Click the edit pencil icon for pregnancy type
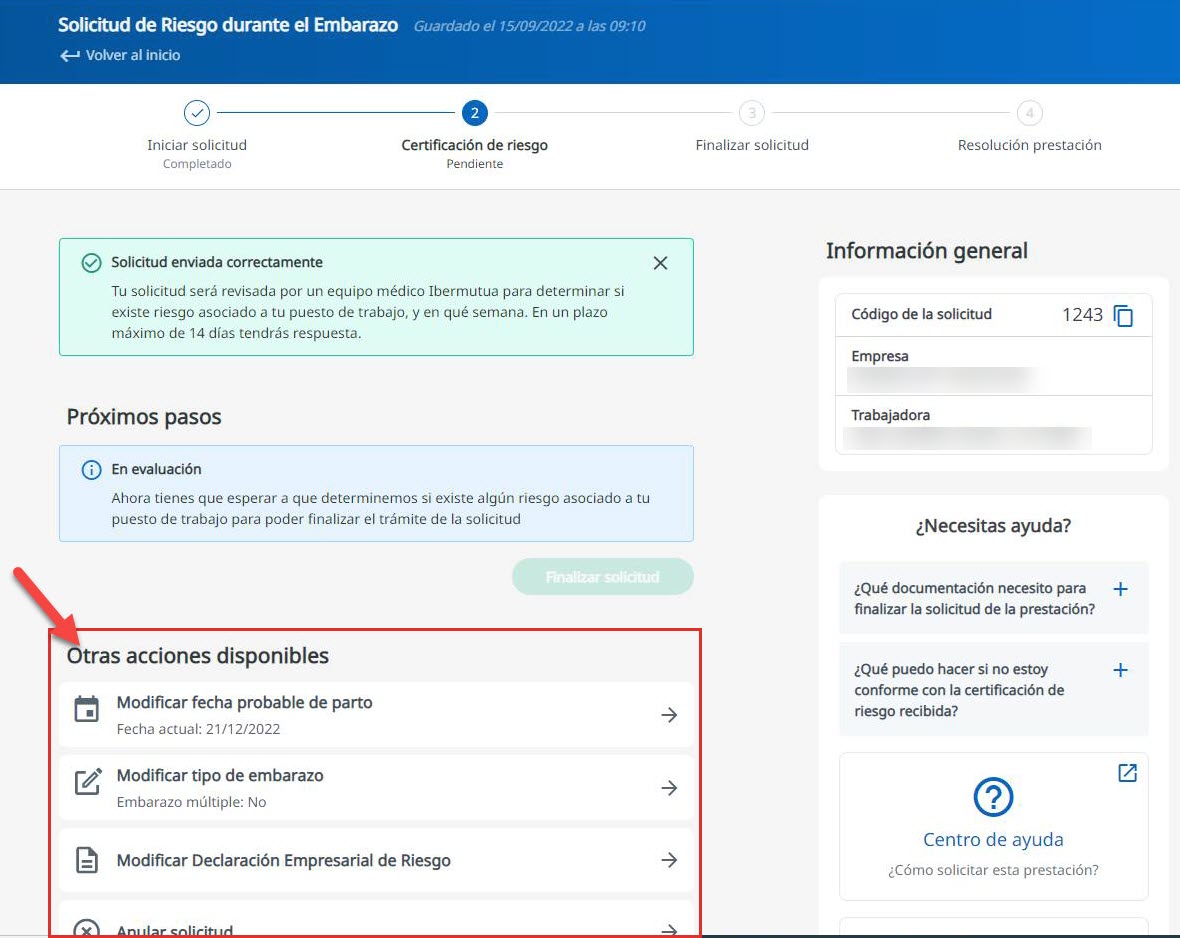This screenshot has height=938, width=1180. (x=88, y=783)
